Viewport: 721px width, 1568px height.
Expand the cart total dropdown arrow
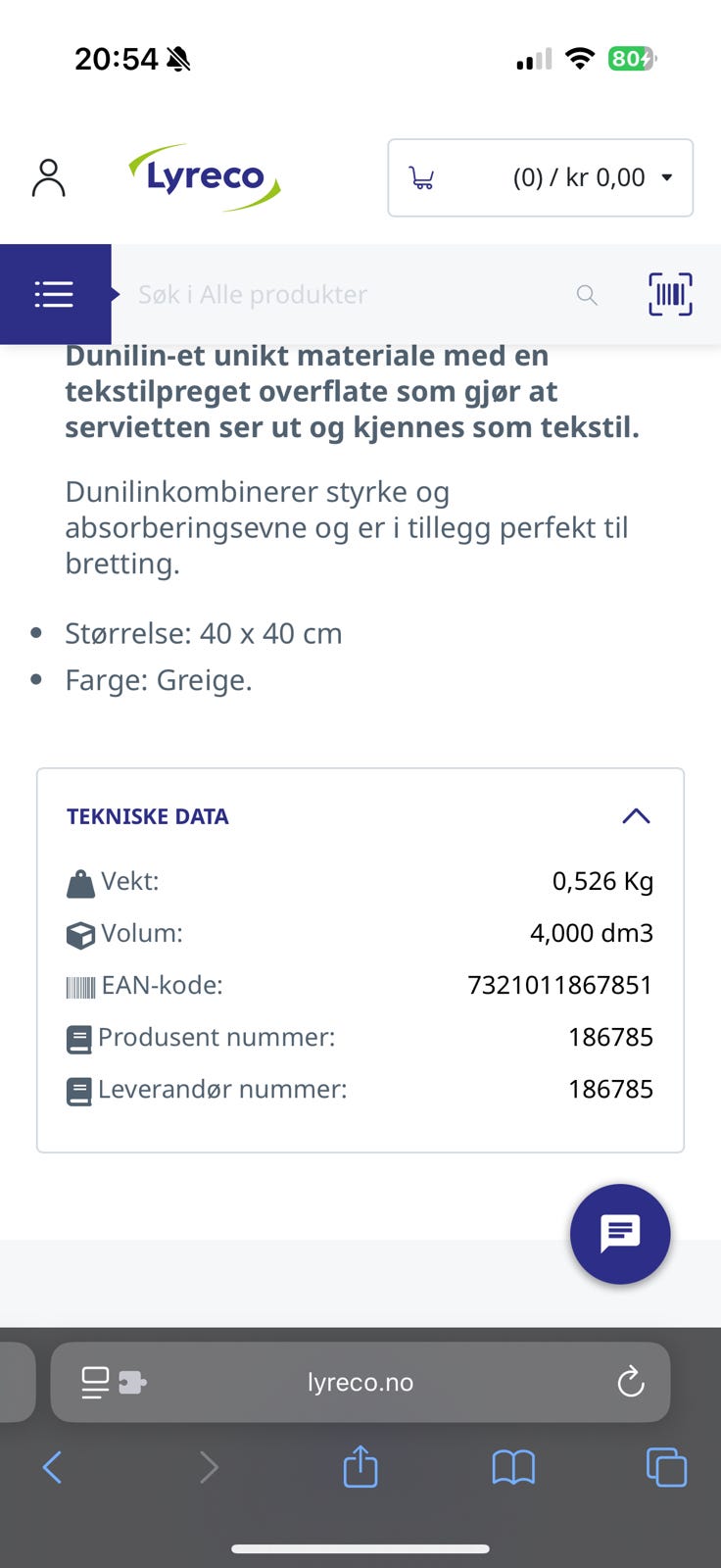click(x=667, y=177)
